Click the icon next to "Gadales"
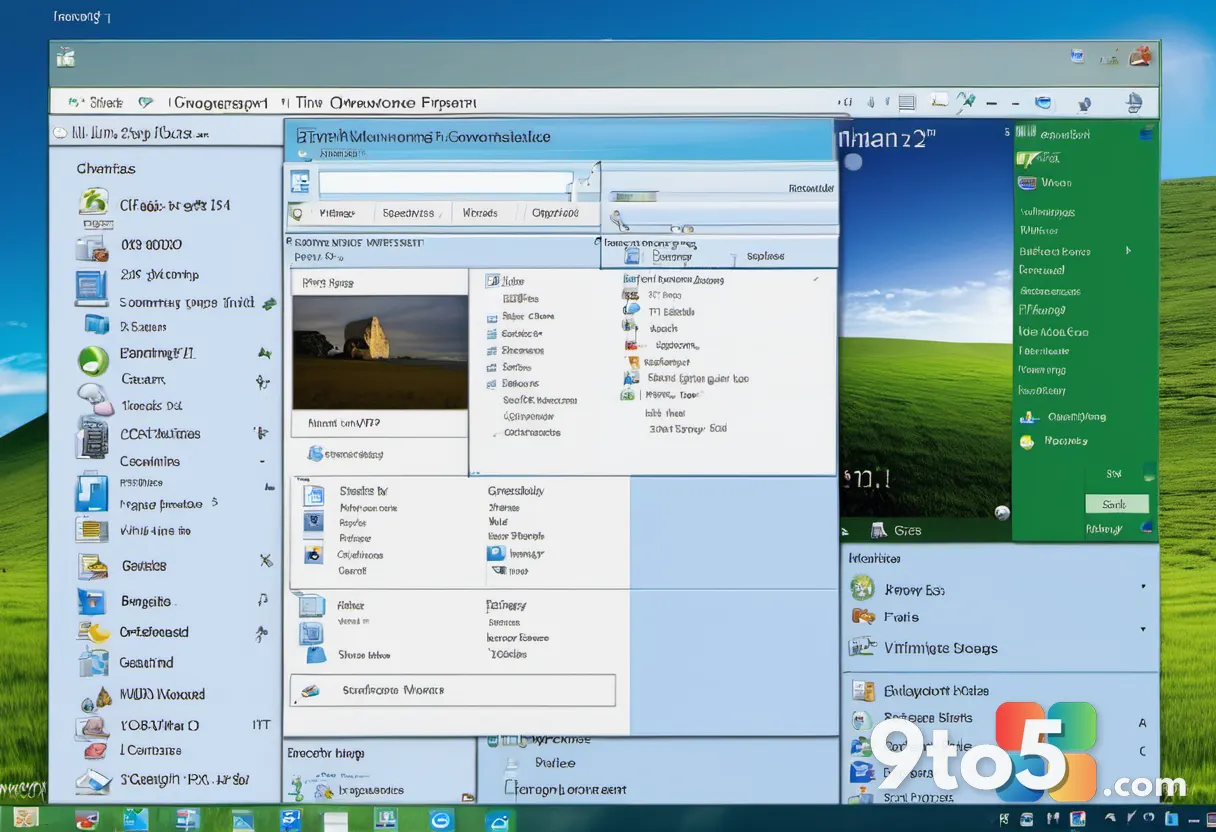 (x=92, y=565)
